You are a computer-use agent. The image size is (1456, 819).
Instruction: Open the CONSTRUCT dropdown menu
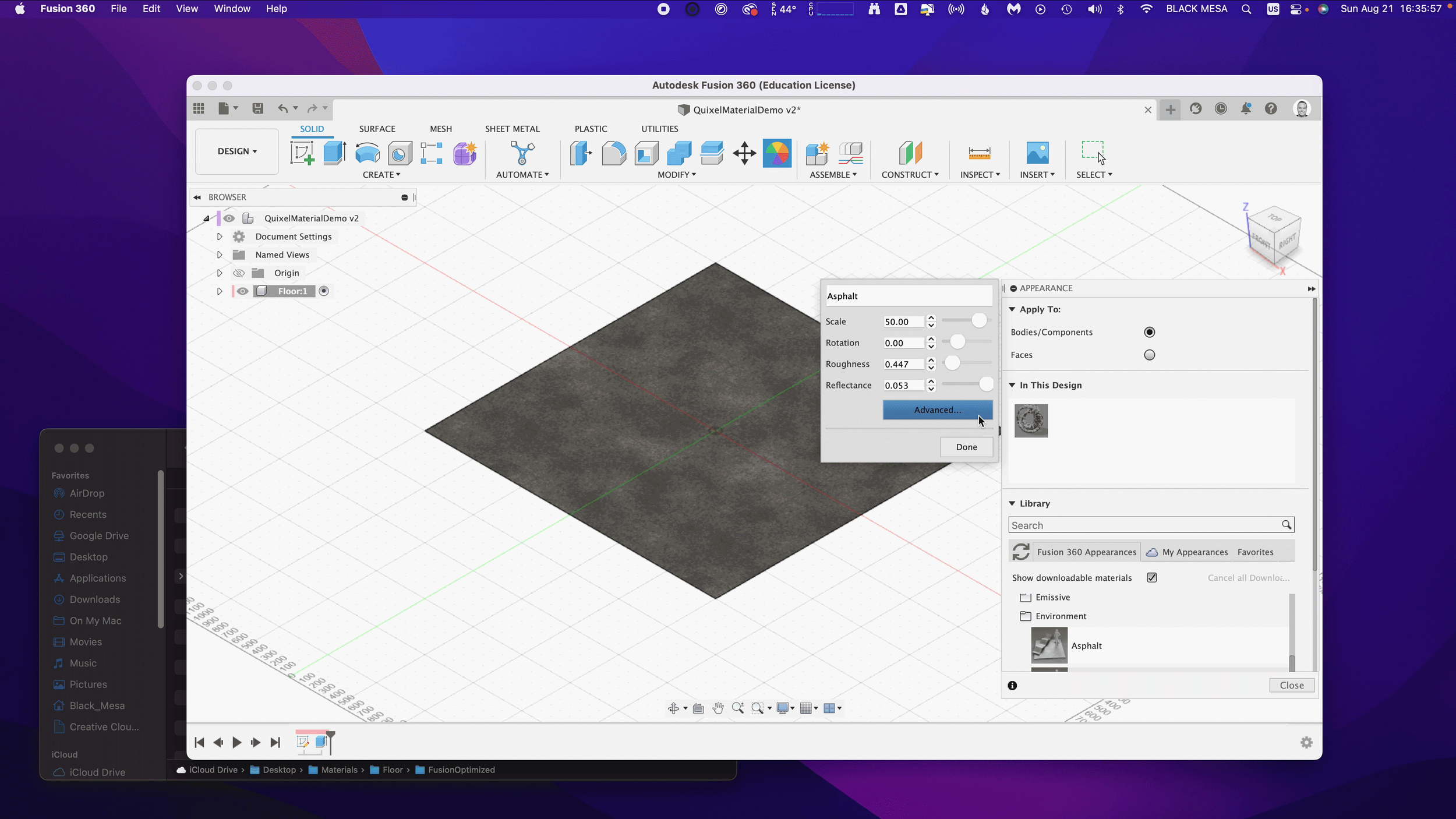coord(910,175)
